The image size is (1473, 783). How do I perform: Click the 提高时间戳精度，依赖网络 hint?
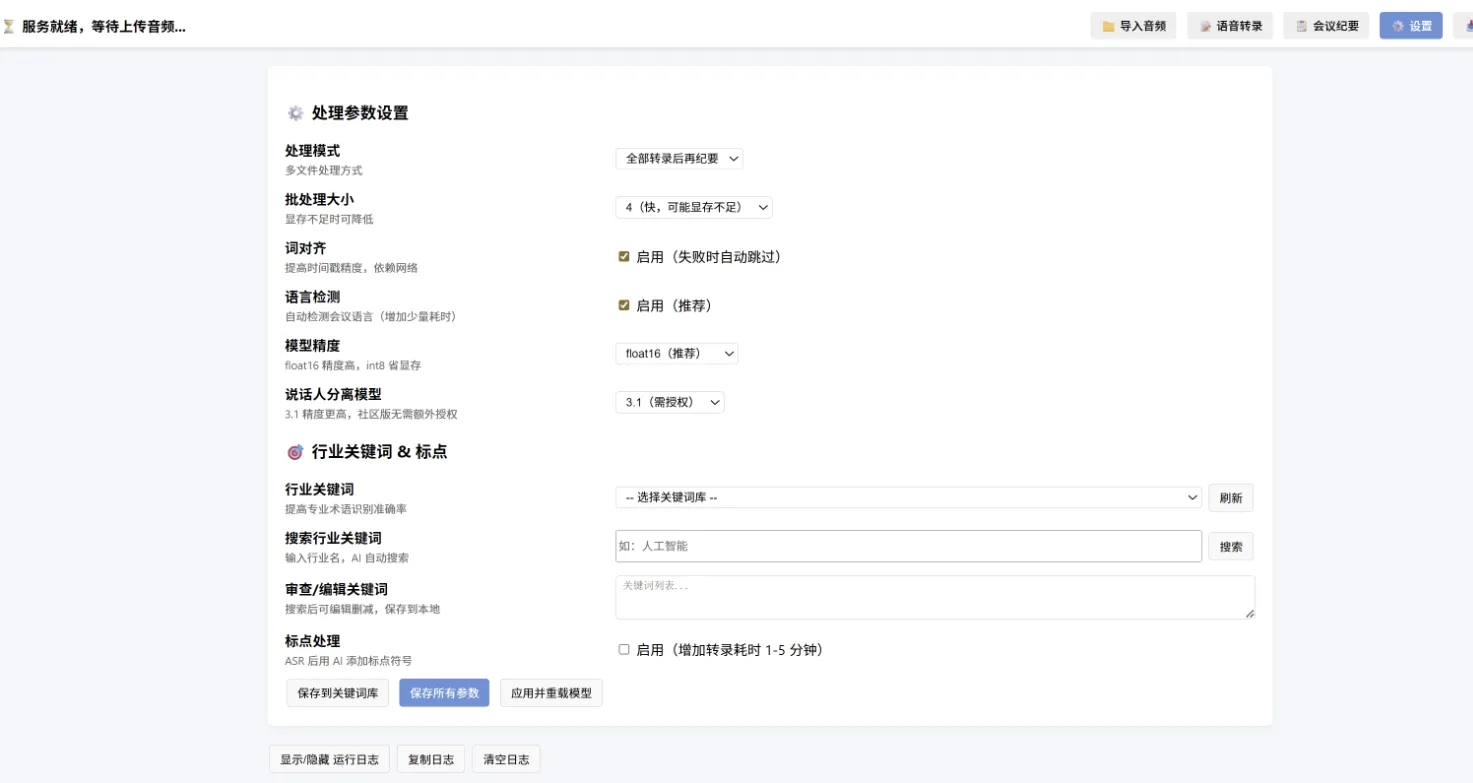pos(352,268)
